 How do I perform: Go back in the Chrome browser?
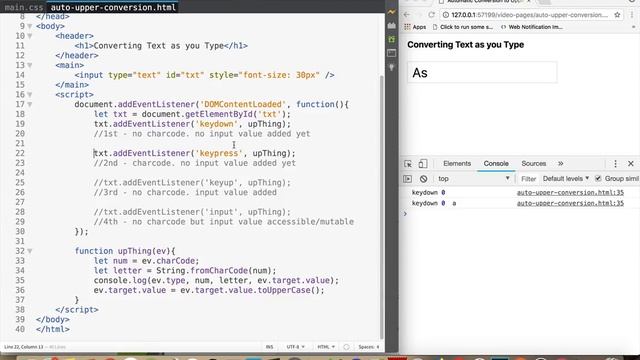[x=407, y=15]
